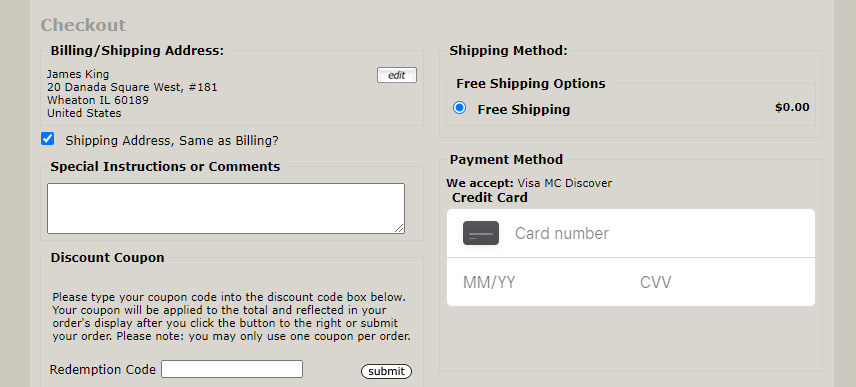Click inside Special Instructions comments box

pyautogui.click(x=226, y=209)
